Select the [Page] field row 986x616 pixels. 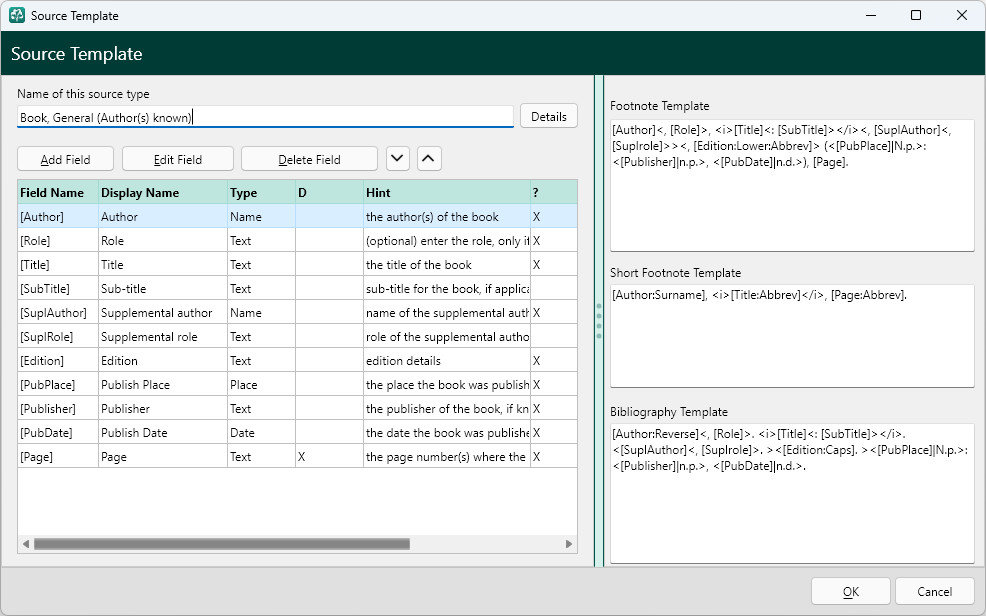[x=297, y=456]
